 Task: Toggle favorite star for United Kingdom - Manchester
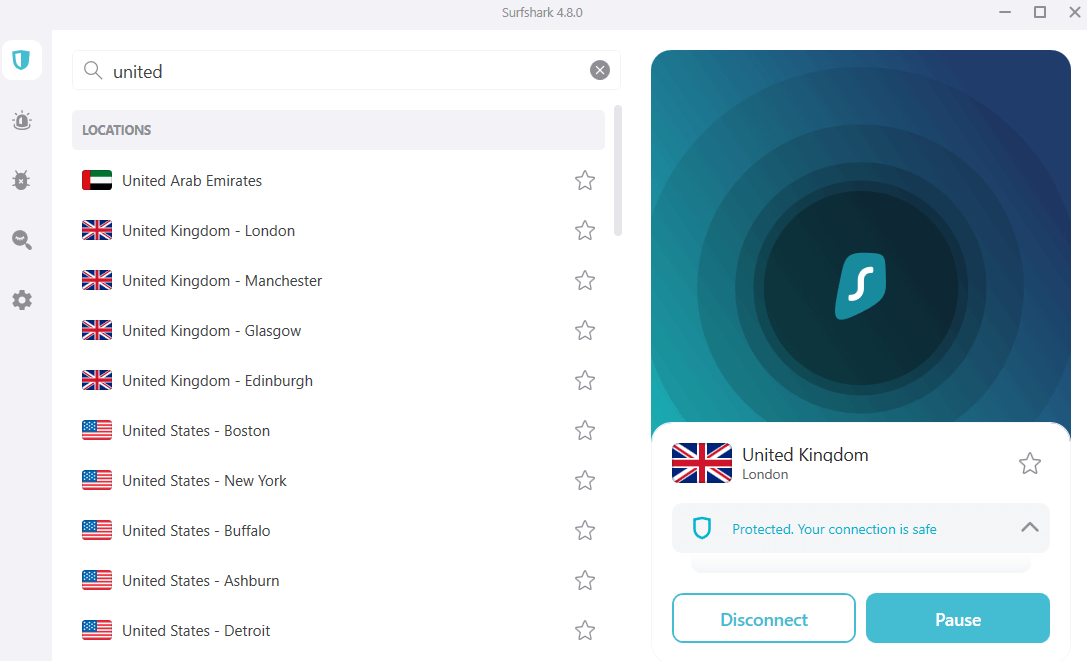click(x=584, y=280)
